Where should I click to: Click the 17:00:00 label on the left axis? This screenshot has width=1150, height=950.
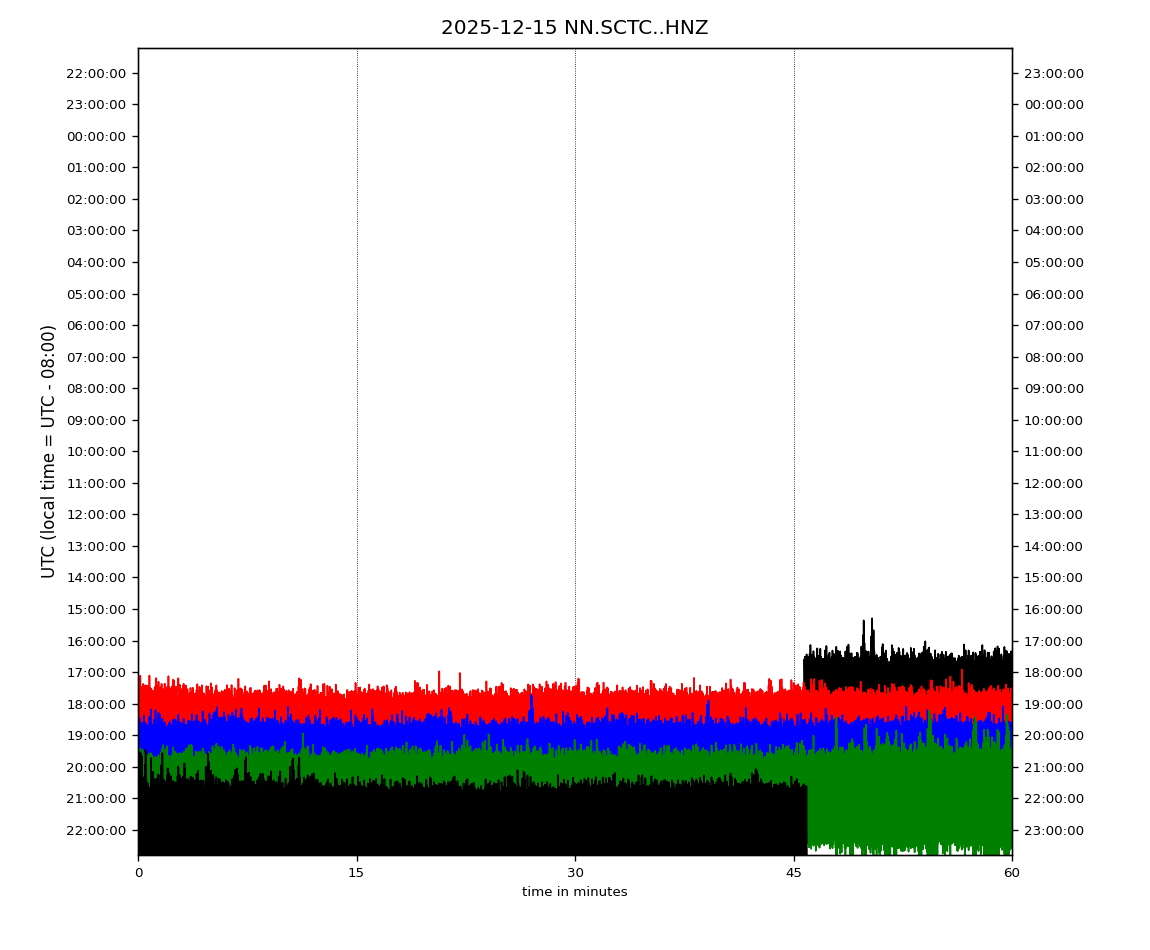click(96, 672)
